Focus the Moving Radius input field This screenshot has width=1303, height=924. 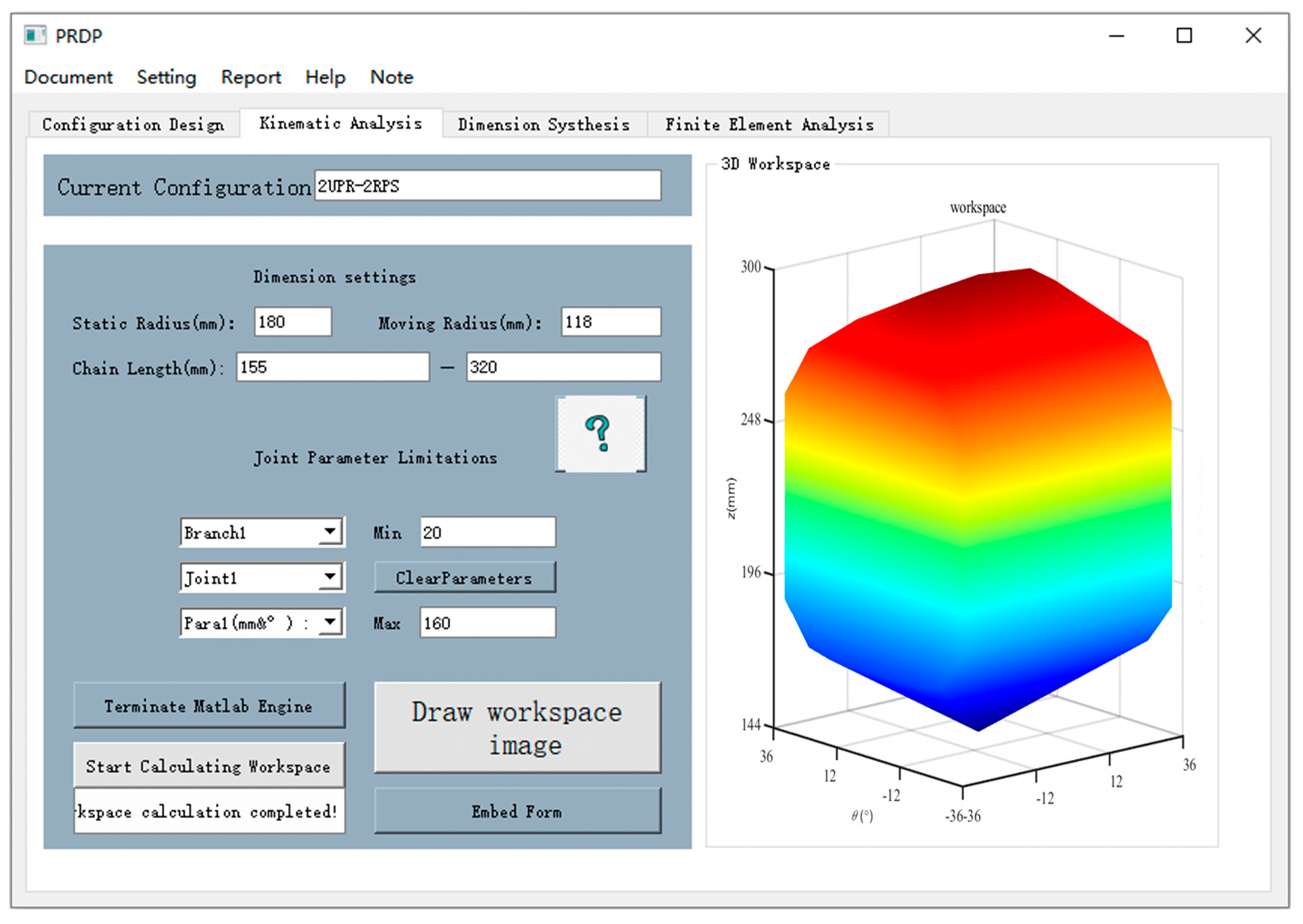[x=610, y=321]
